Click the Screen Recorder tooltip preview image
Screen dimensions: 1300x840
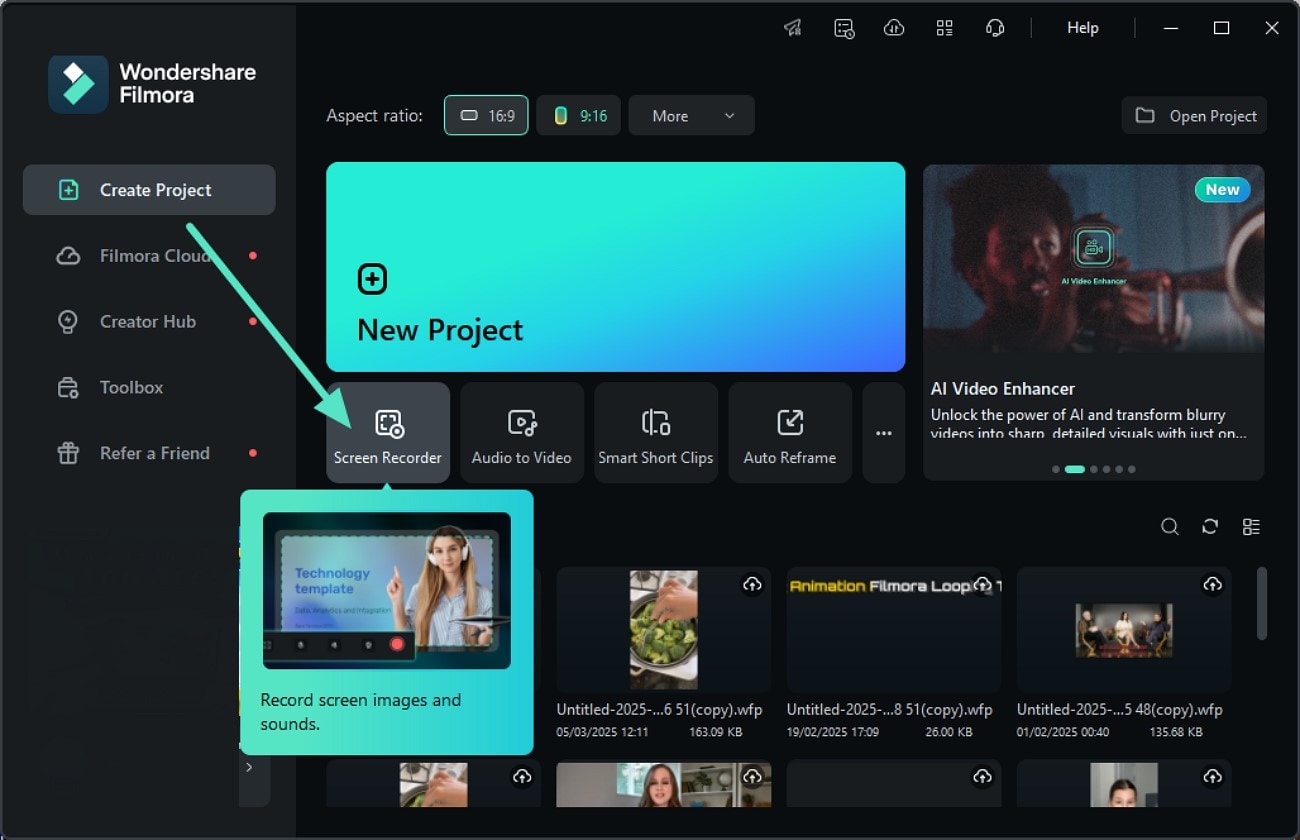pos(387,590)
